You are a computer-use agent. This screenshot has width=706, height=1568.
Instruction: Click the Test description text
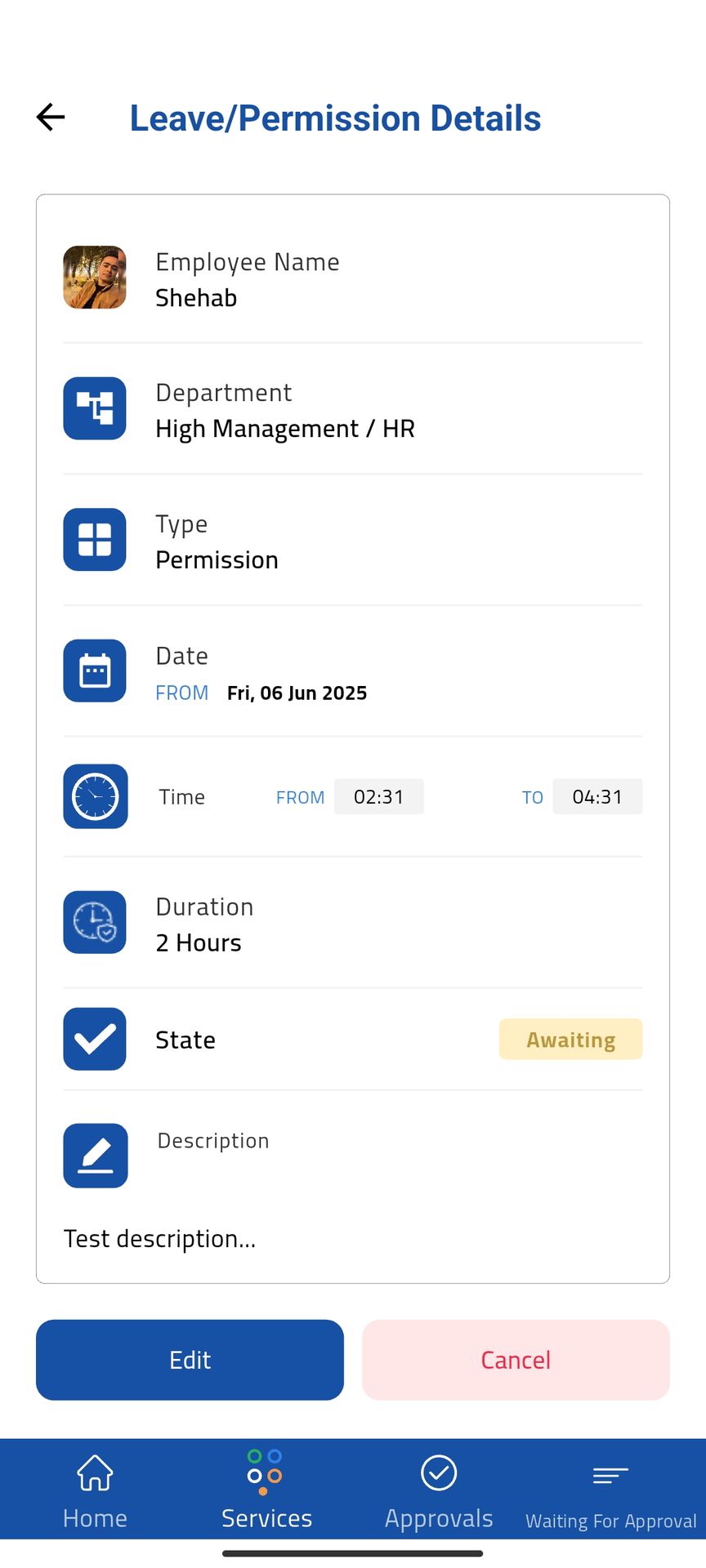click(160, 1239)
